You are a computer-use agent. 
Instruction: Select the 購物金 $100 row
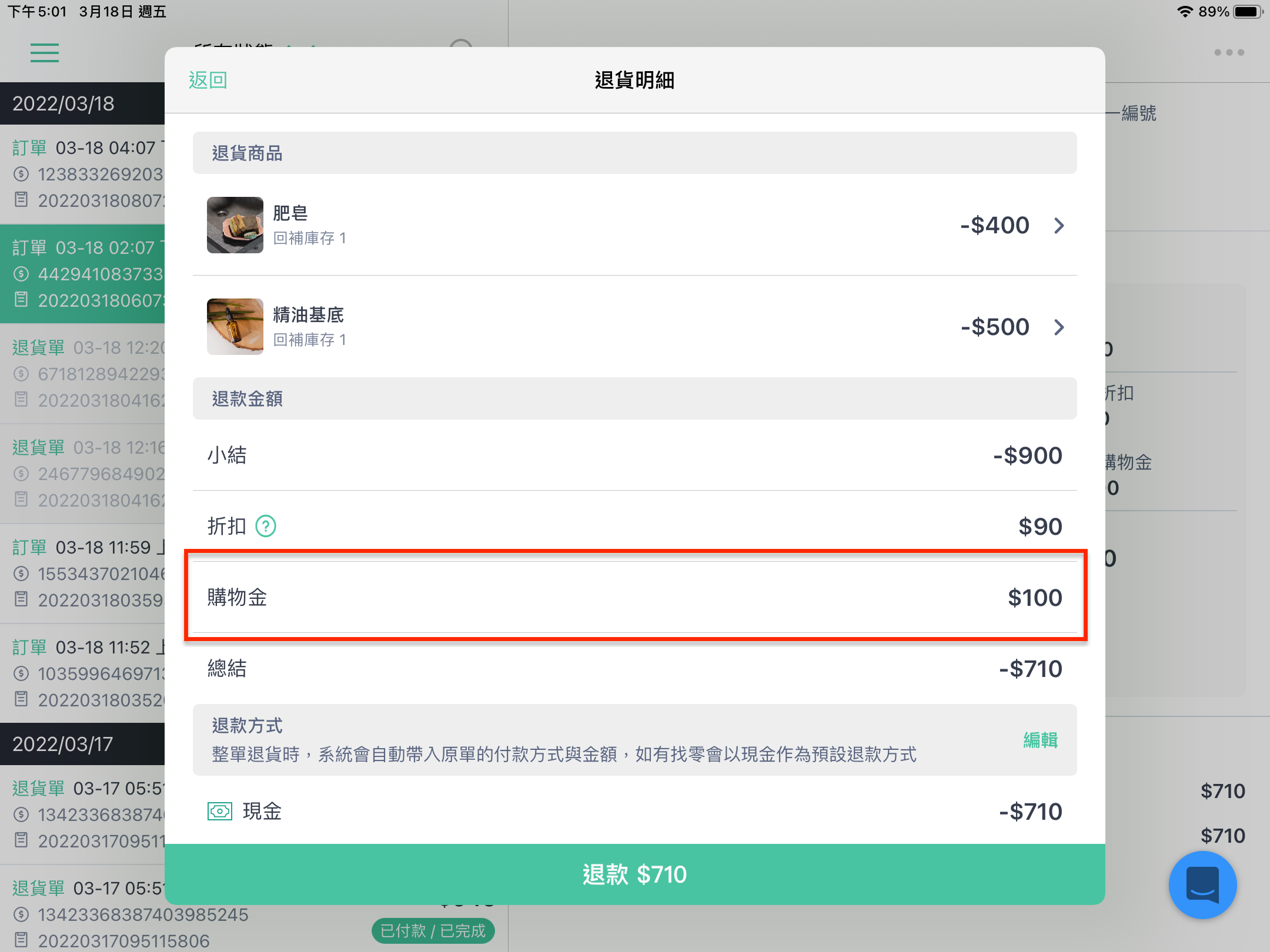click(635, 598)
